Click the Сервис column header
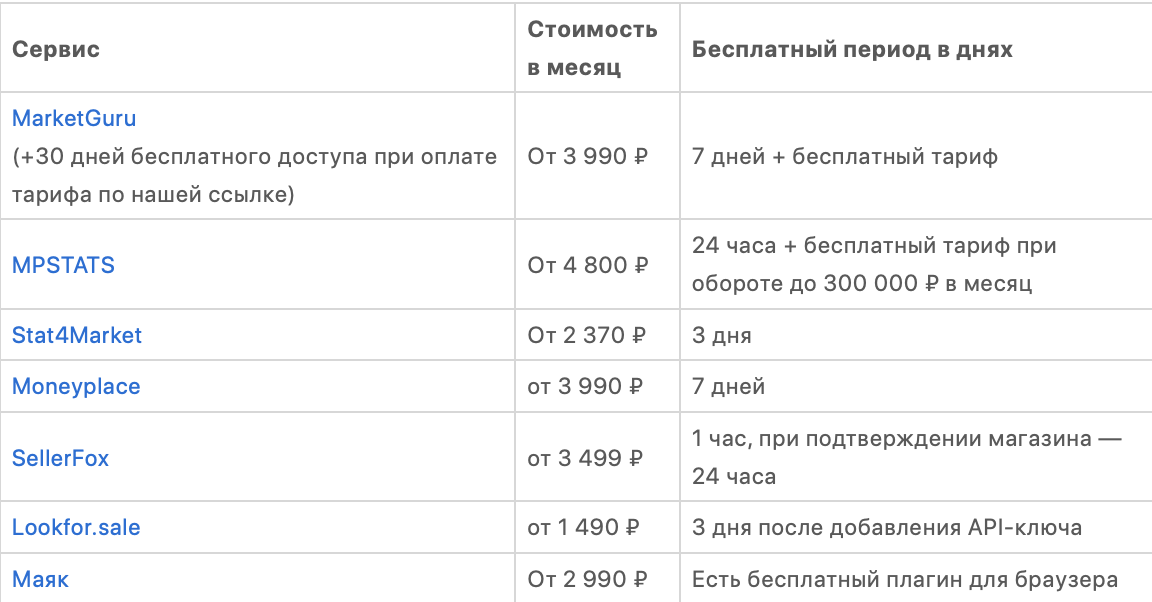1152x602 pixels. [56, 49]
